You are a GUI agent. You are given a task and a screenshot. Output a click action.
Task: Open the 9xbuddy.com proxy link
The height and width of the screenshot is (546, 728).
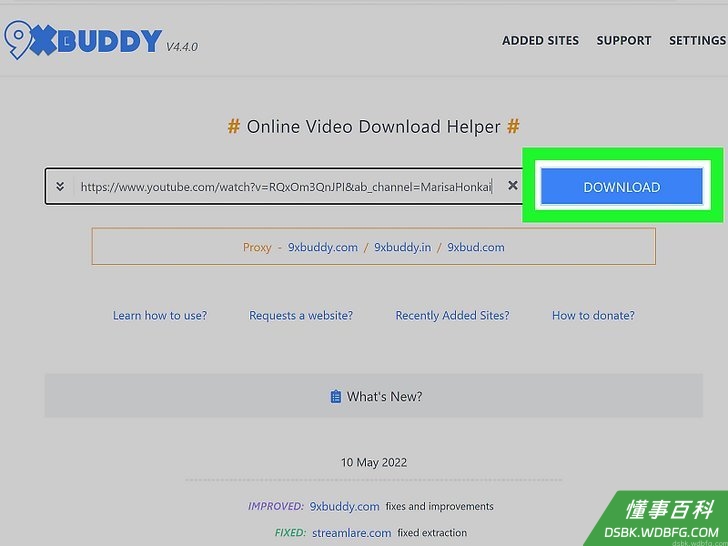323,247
